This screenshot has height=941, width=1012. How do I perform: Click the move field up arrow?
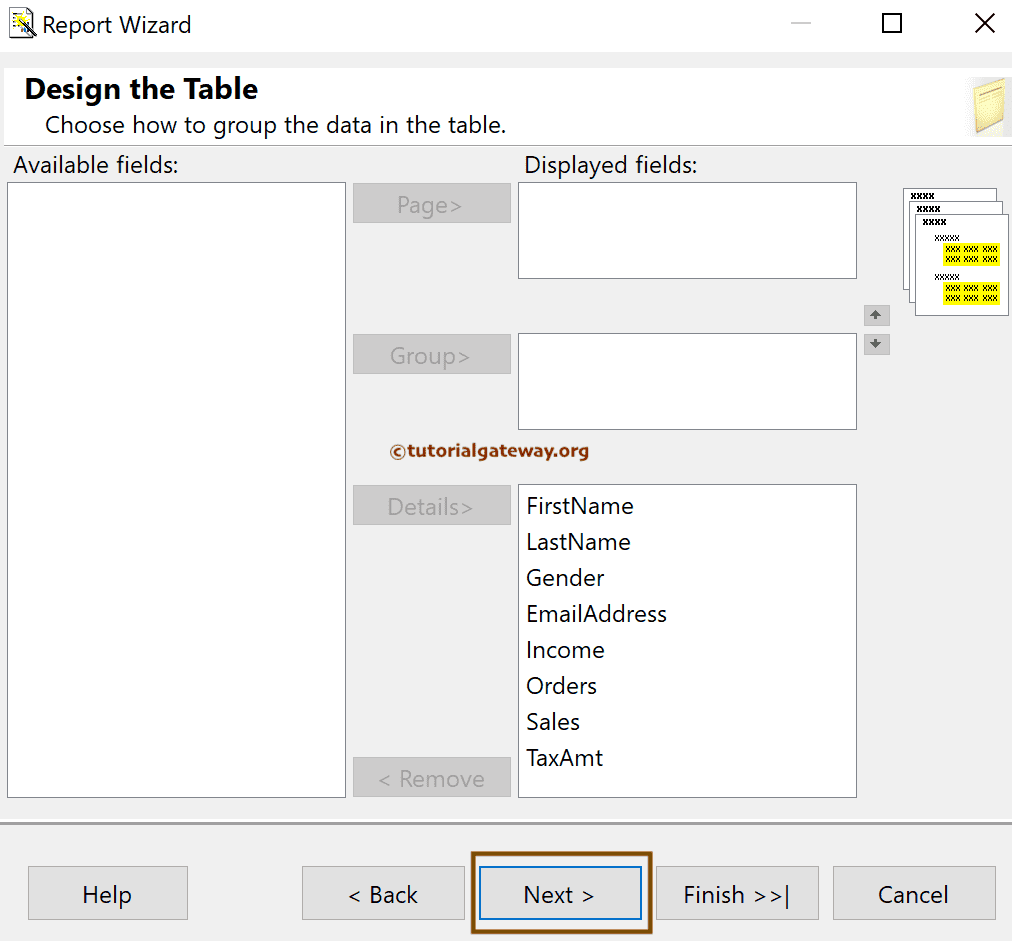(876, 315)
